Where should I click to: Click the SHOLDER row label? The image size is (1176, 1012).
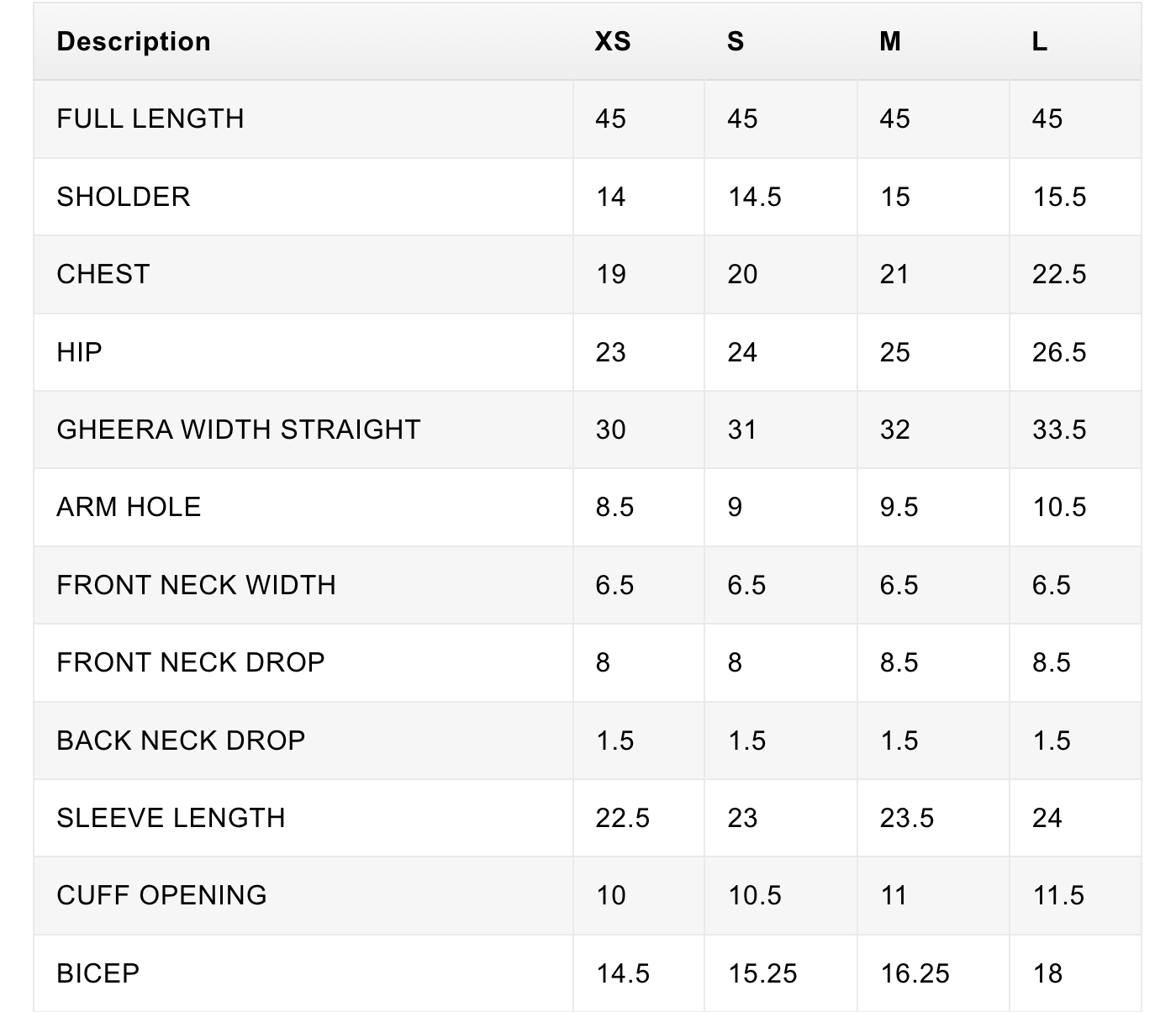[x=124, y=197]
